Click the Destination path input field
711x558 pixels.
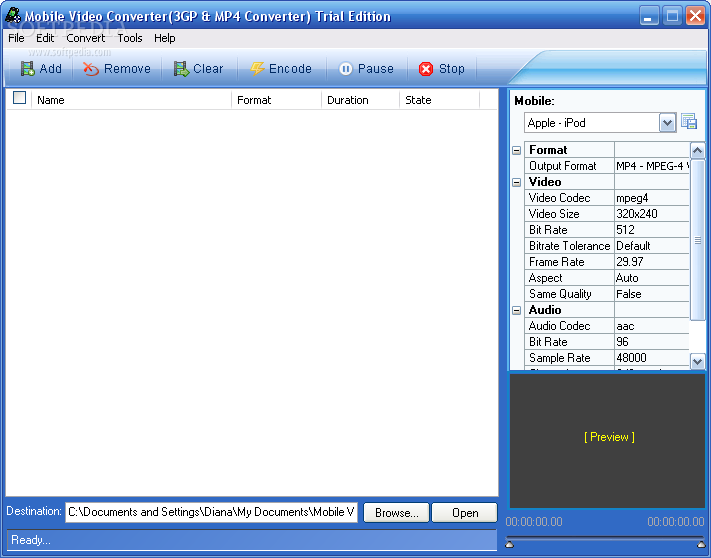pyautogui.click(x=211, y=512)
